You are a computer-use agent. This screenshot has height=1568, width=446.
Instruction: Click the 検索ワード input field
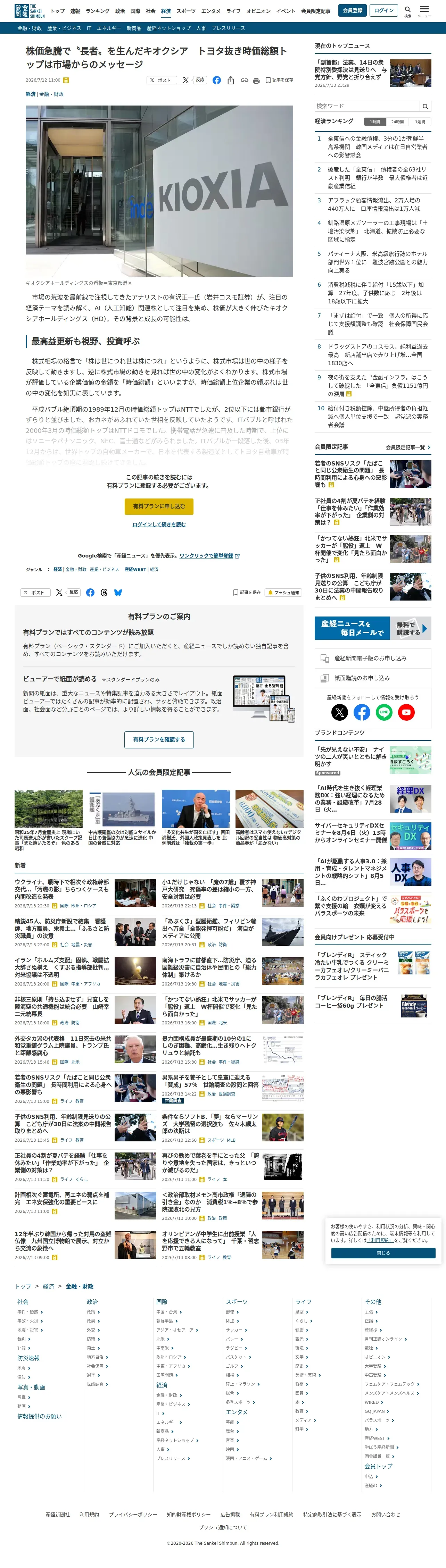click(x=367, y=106)
